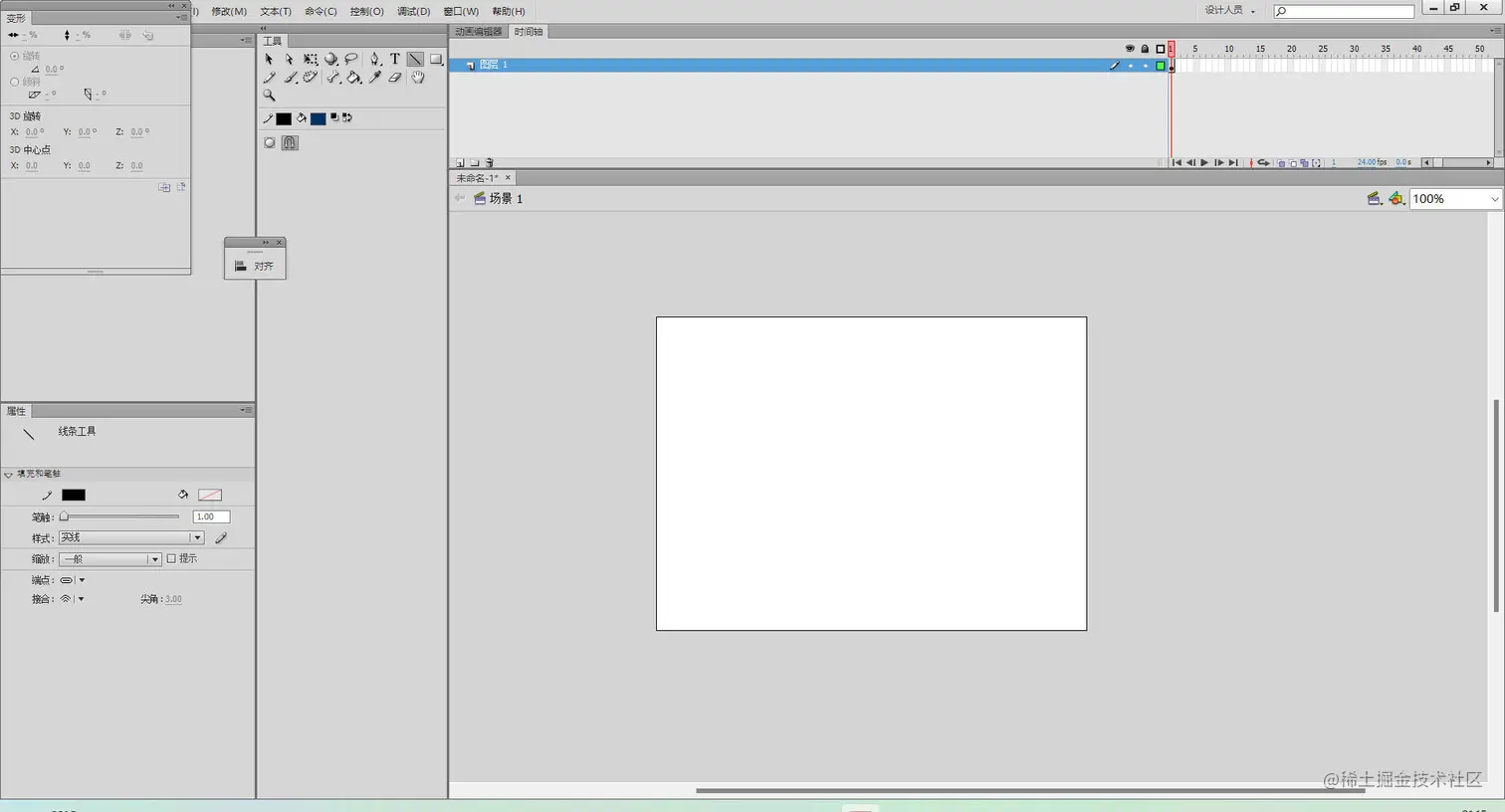Click the edit stroke style pencil icon
Image resolution: width=1505 pixels, height=812 pixels.
221,537
